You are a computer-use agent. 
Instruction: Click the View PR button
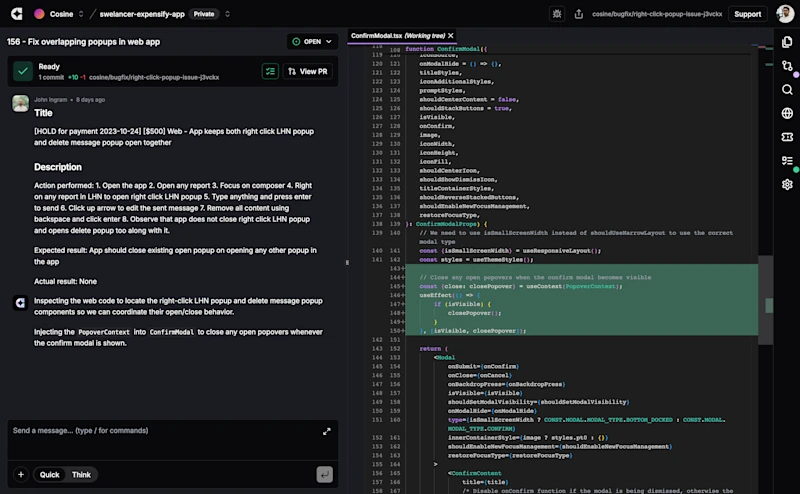(x=308, y=71)
